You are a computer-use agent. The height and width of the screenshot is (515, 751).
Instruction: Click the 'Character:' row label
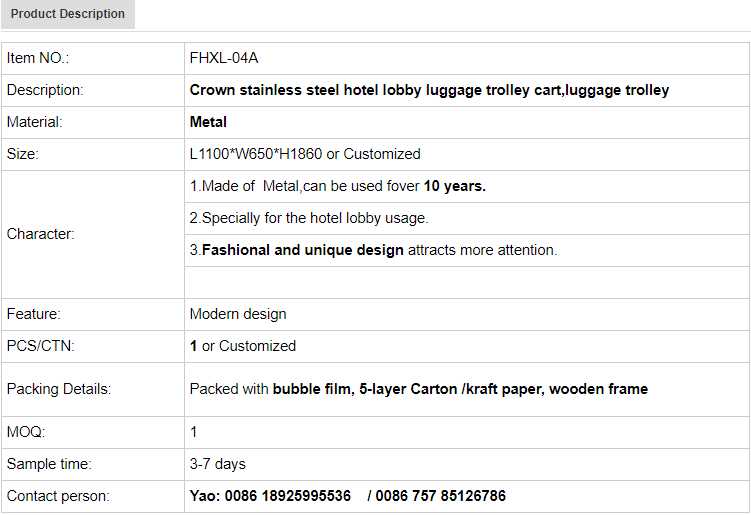pos(41,234)
